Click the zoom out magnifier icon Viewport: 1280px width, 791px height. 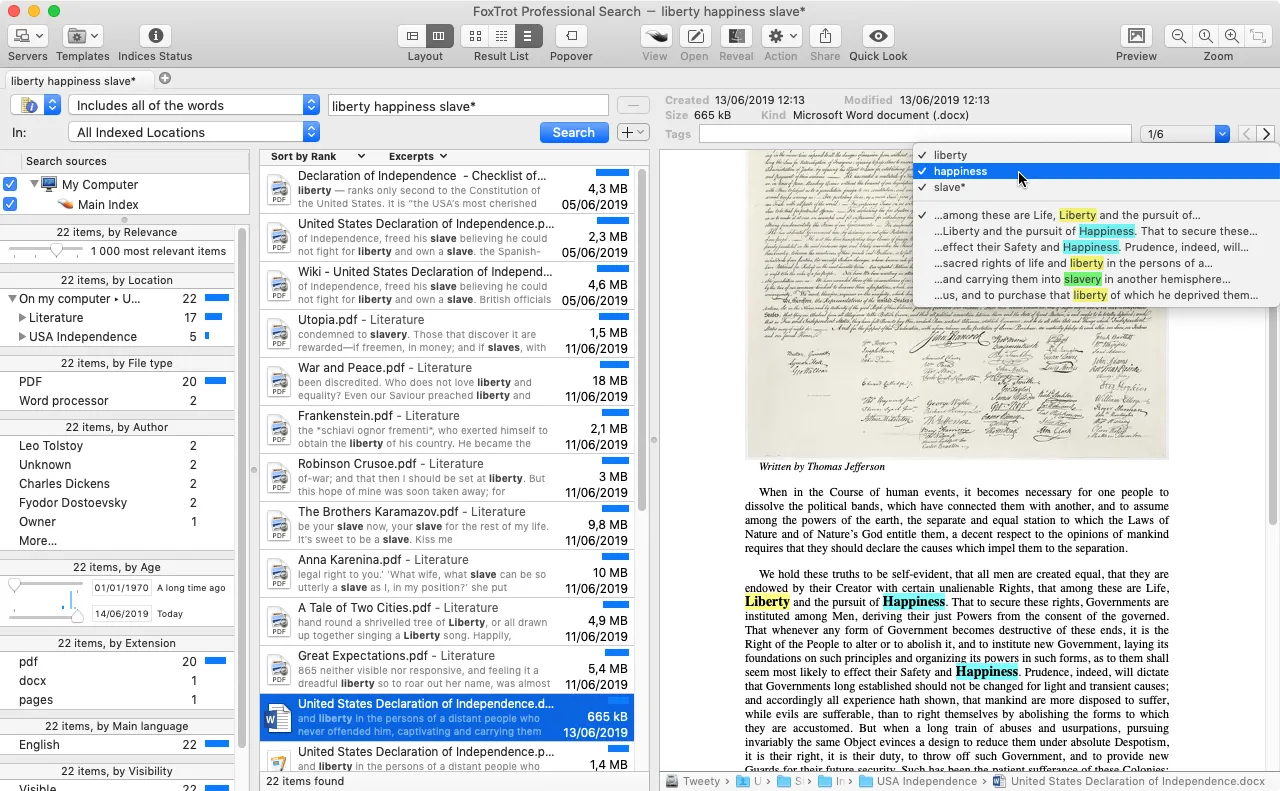1178,35
